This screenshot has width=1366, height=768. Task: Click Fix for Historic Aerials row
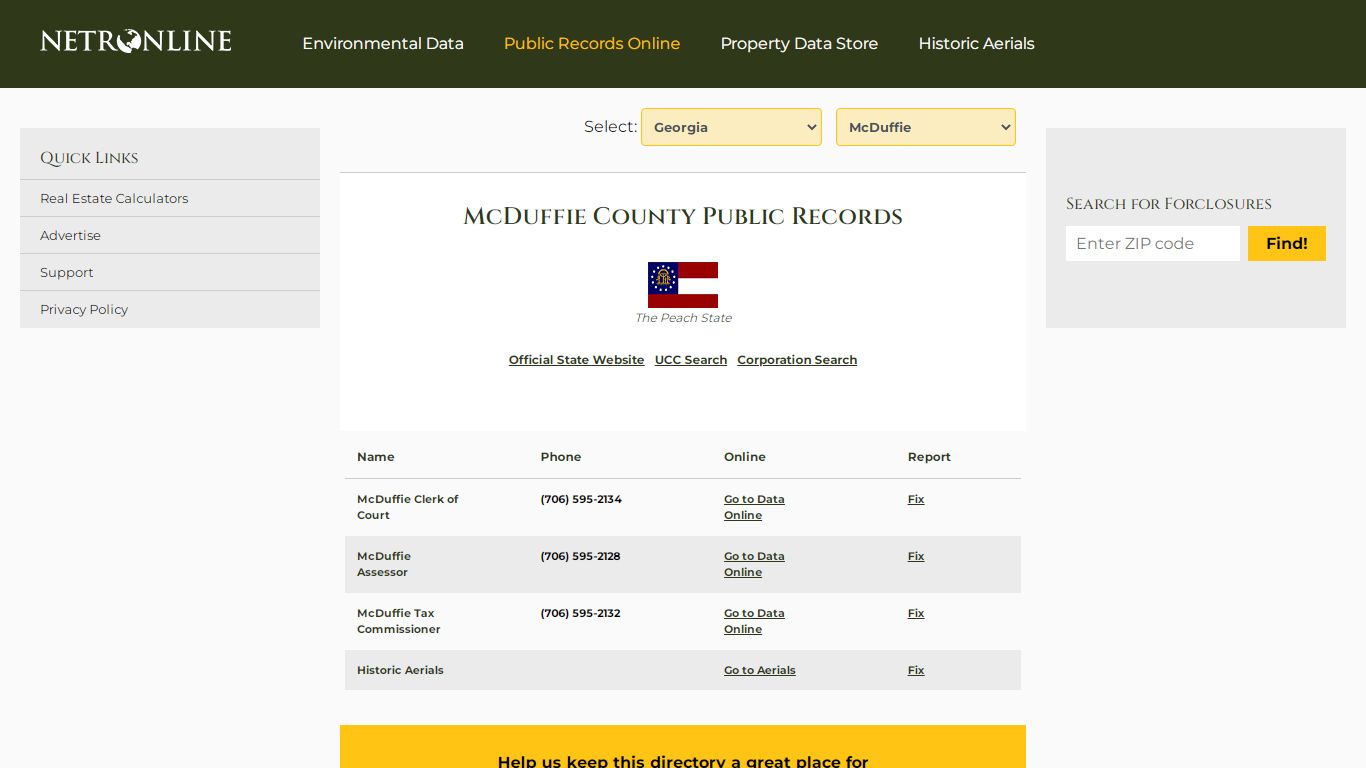point(916,670)
